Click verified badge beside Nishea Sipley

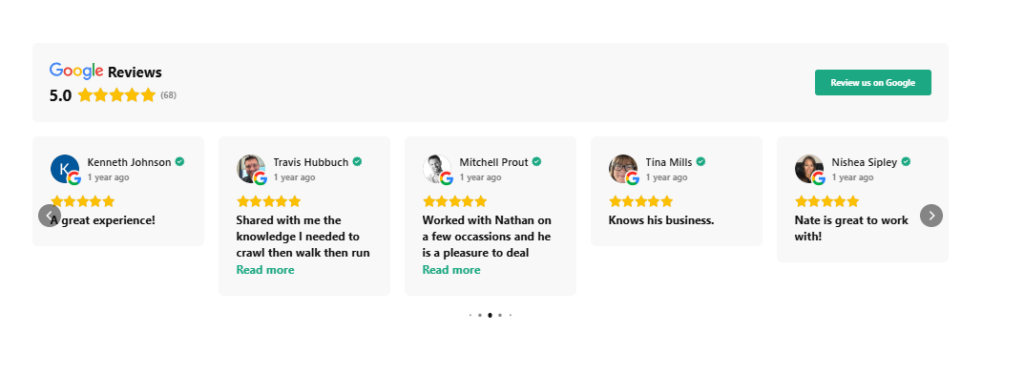(x=906, y=161)
